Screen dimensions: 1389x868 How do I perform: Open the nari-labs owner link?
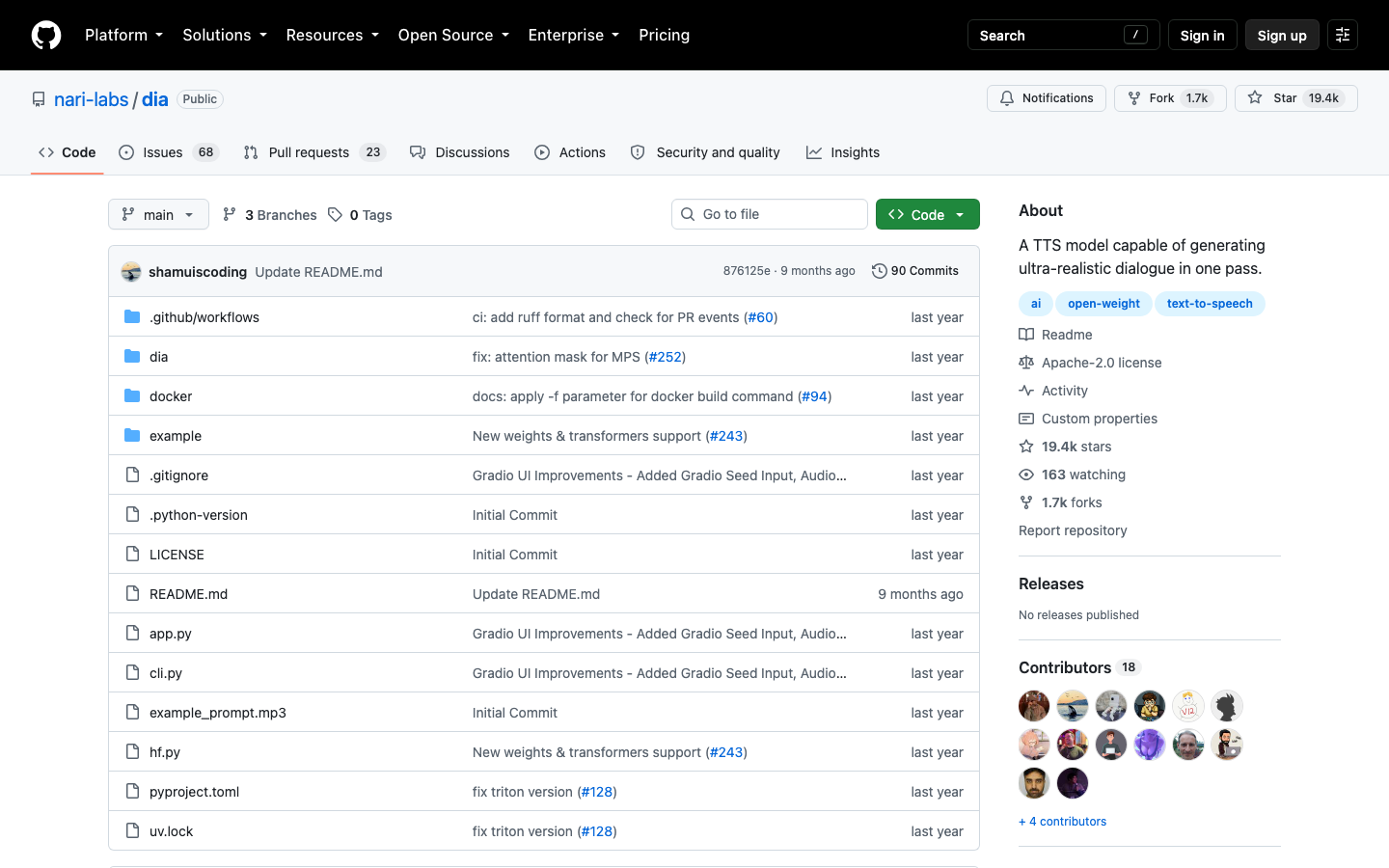point(92,99)
